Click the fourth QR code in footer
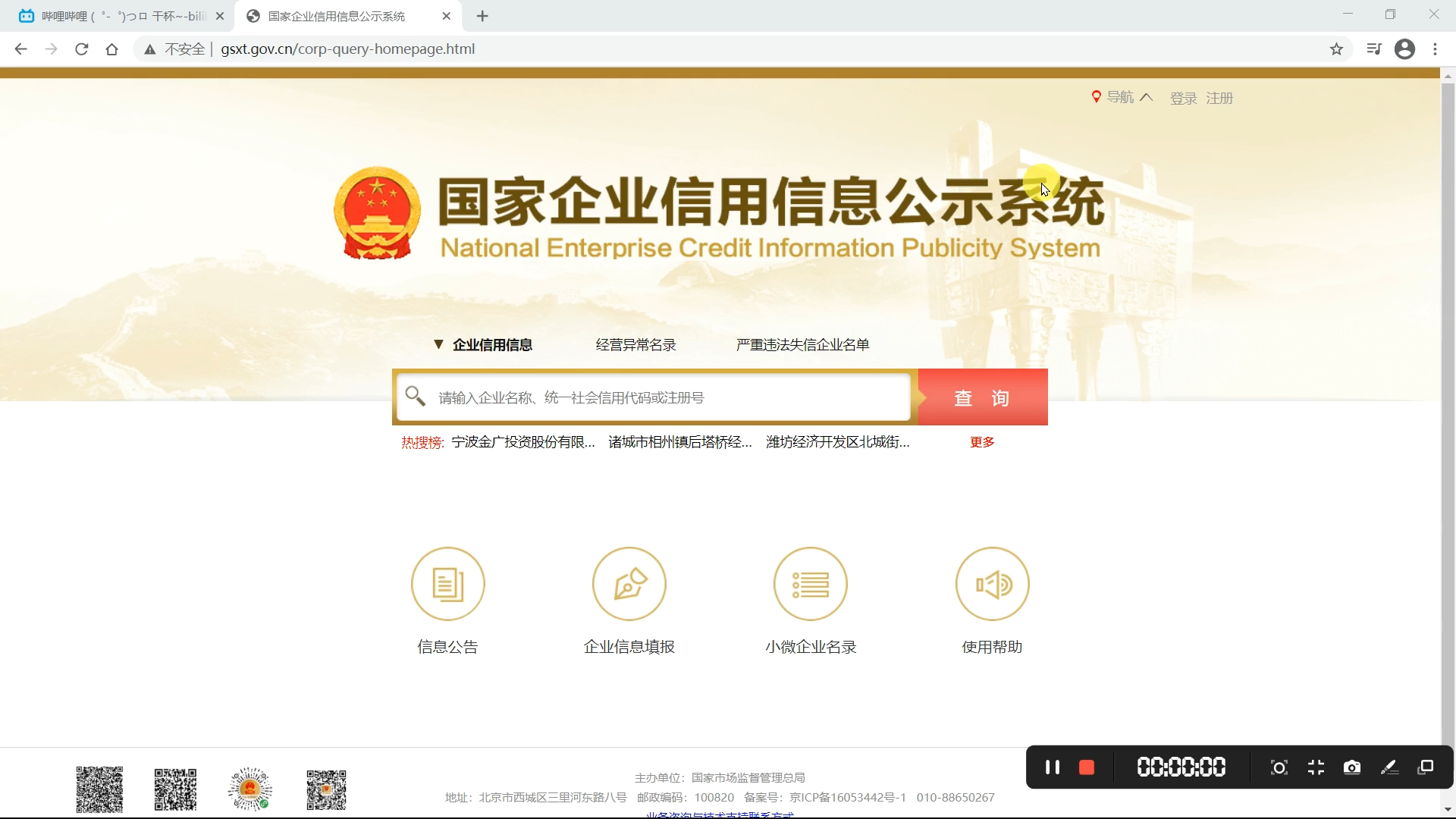 click(326, 789)
